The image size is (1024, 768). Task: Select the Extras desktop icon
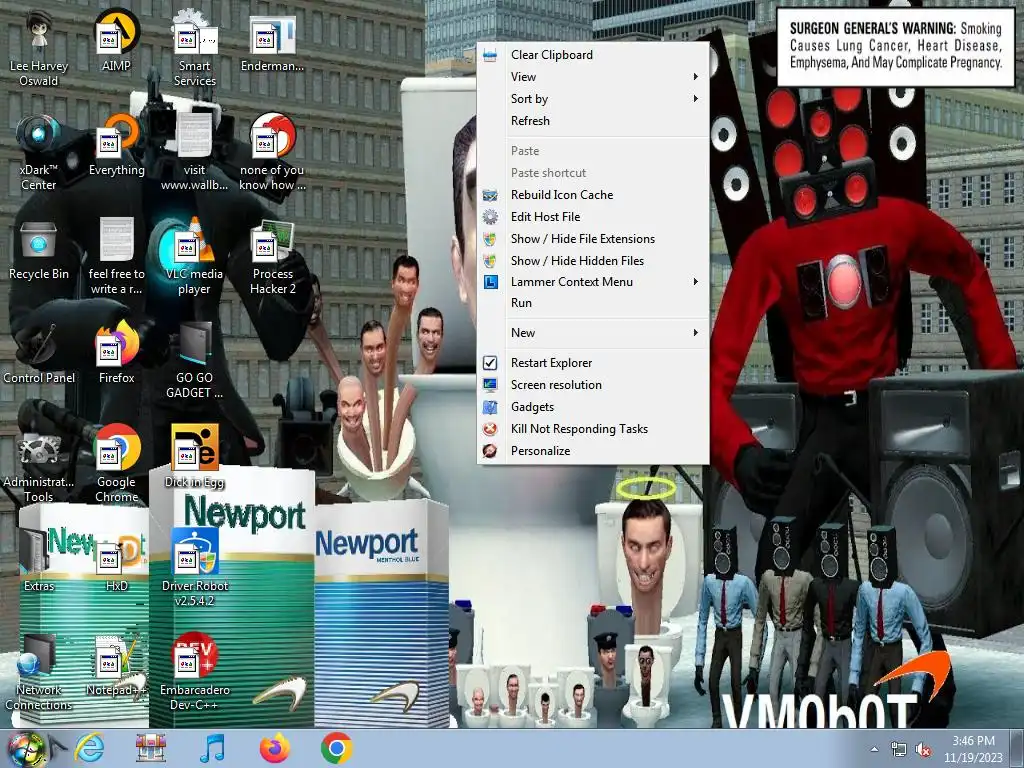tap(39, 560)
